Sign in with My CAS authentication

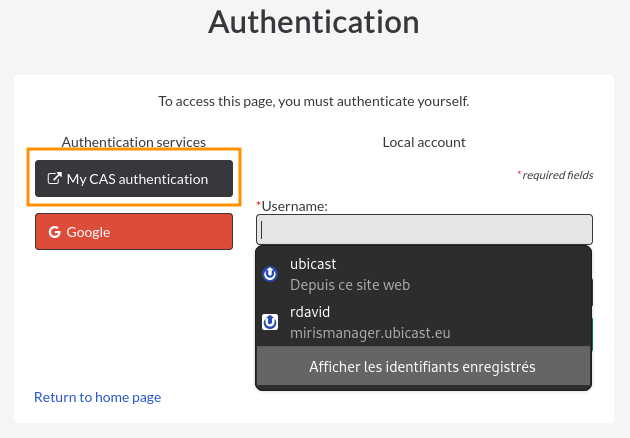pos(134,178)
